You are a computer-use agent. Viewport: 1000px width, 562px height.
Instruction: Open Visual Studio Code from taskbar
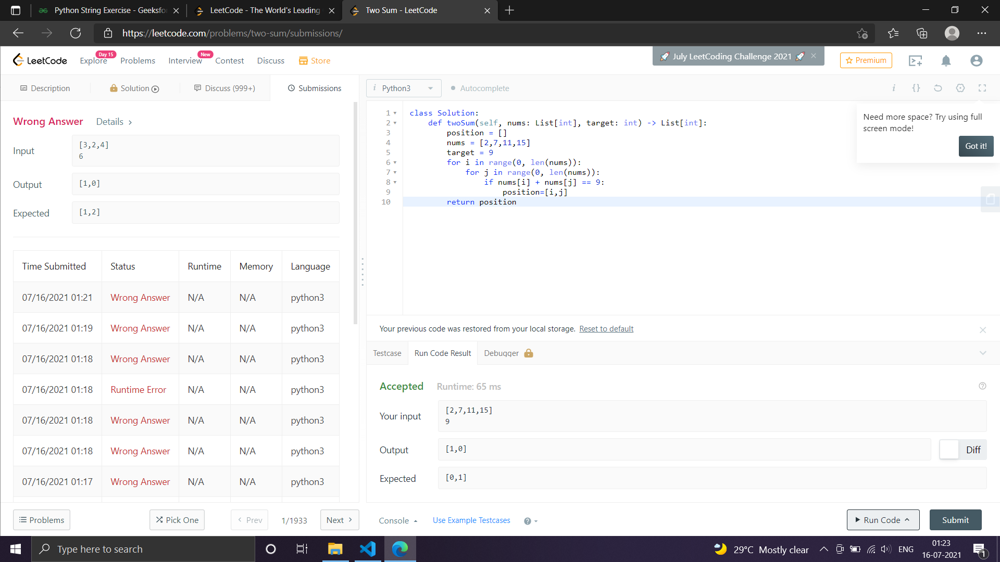coord(367,549)
